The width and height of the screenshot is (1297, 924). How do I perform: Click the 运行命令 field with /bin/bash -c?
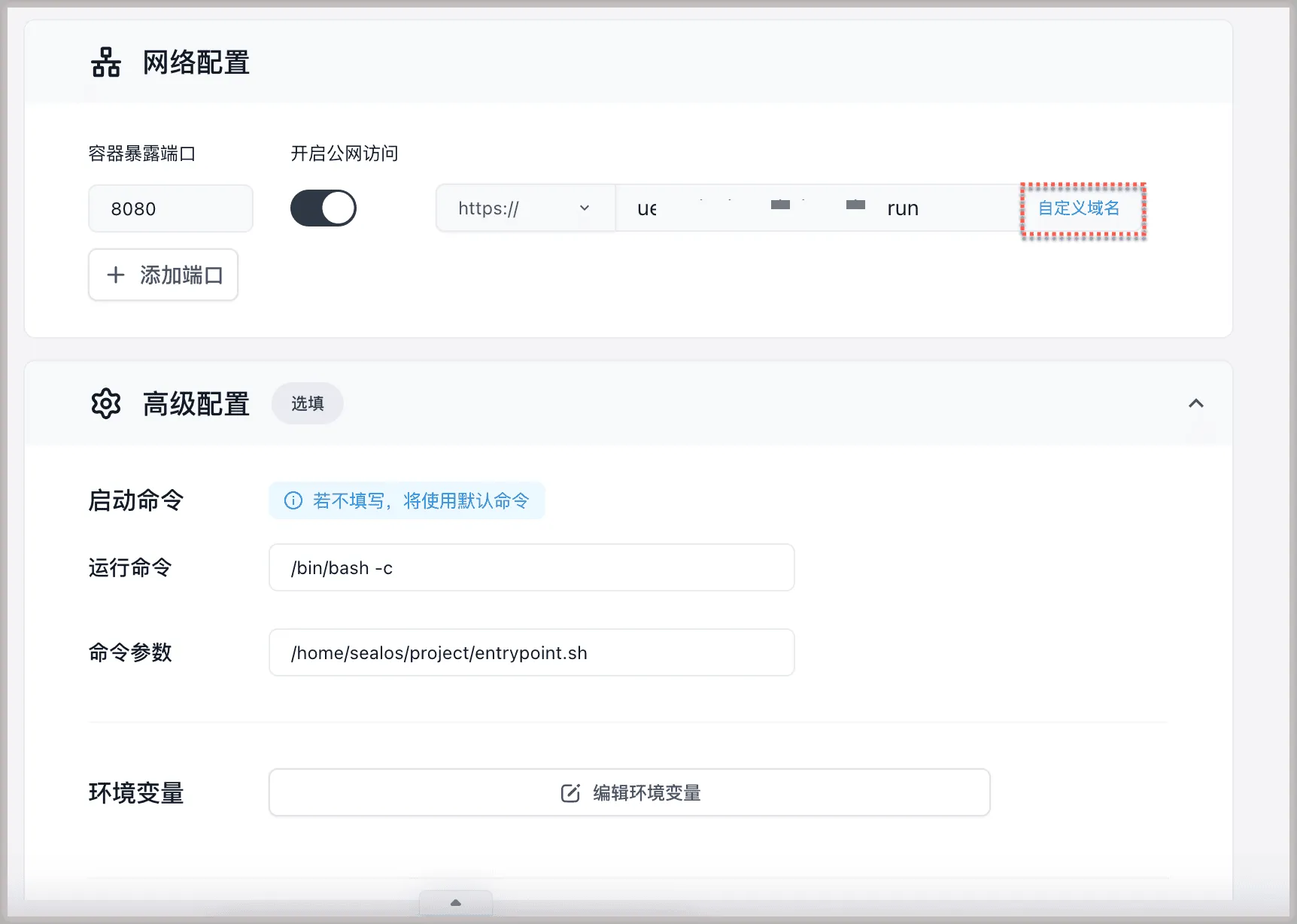tap(531, 568)
